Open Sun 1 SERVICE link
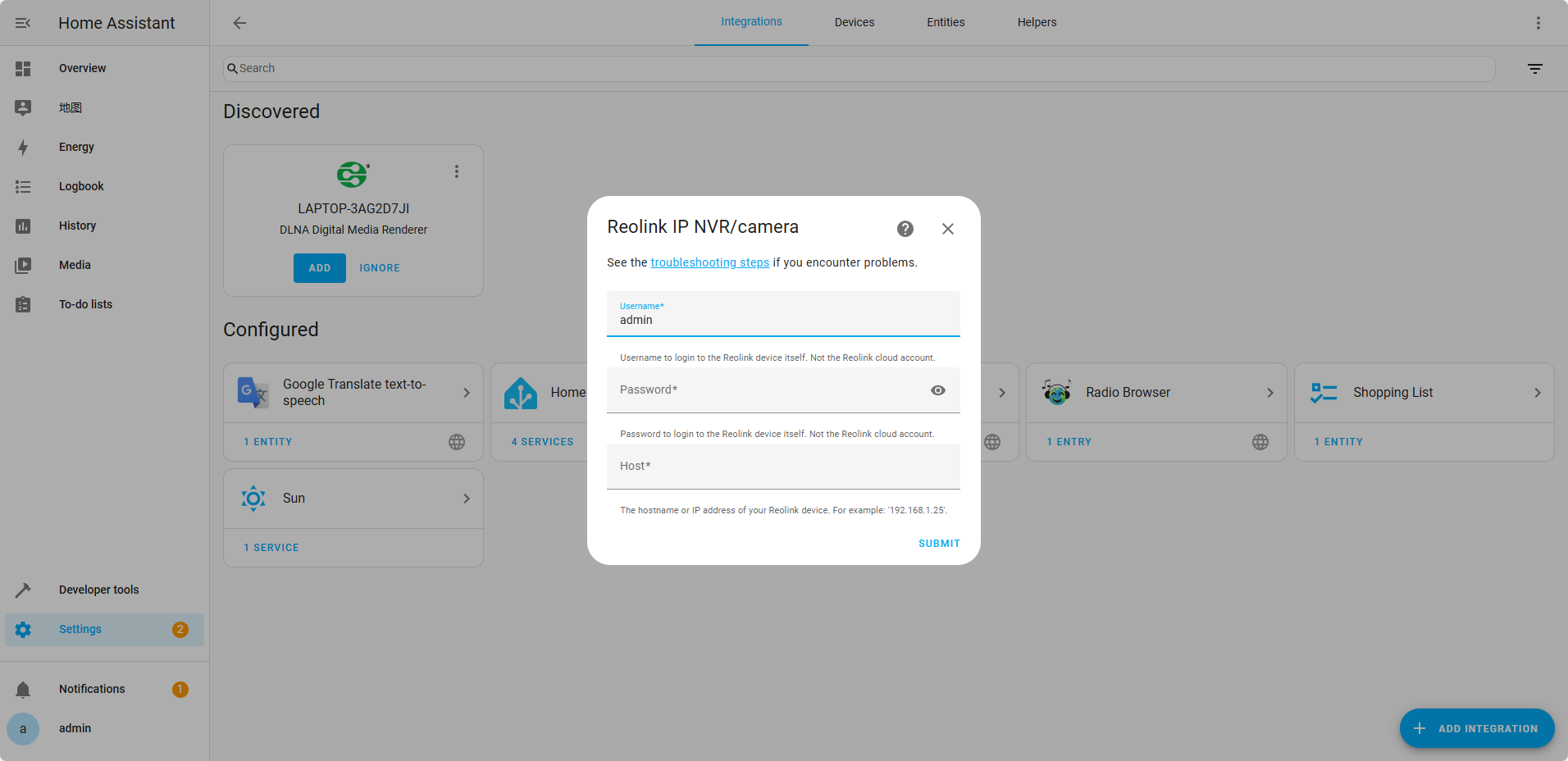The width and height of the screenshot is (1568, 761). pyautogui.click(x=271, y=548)
